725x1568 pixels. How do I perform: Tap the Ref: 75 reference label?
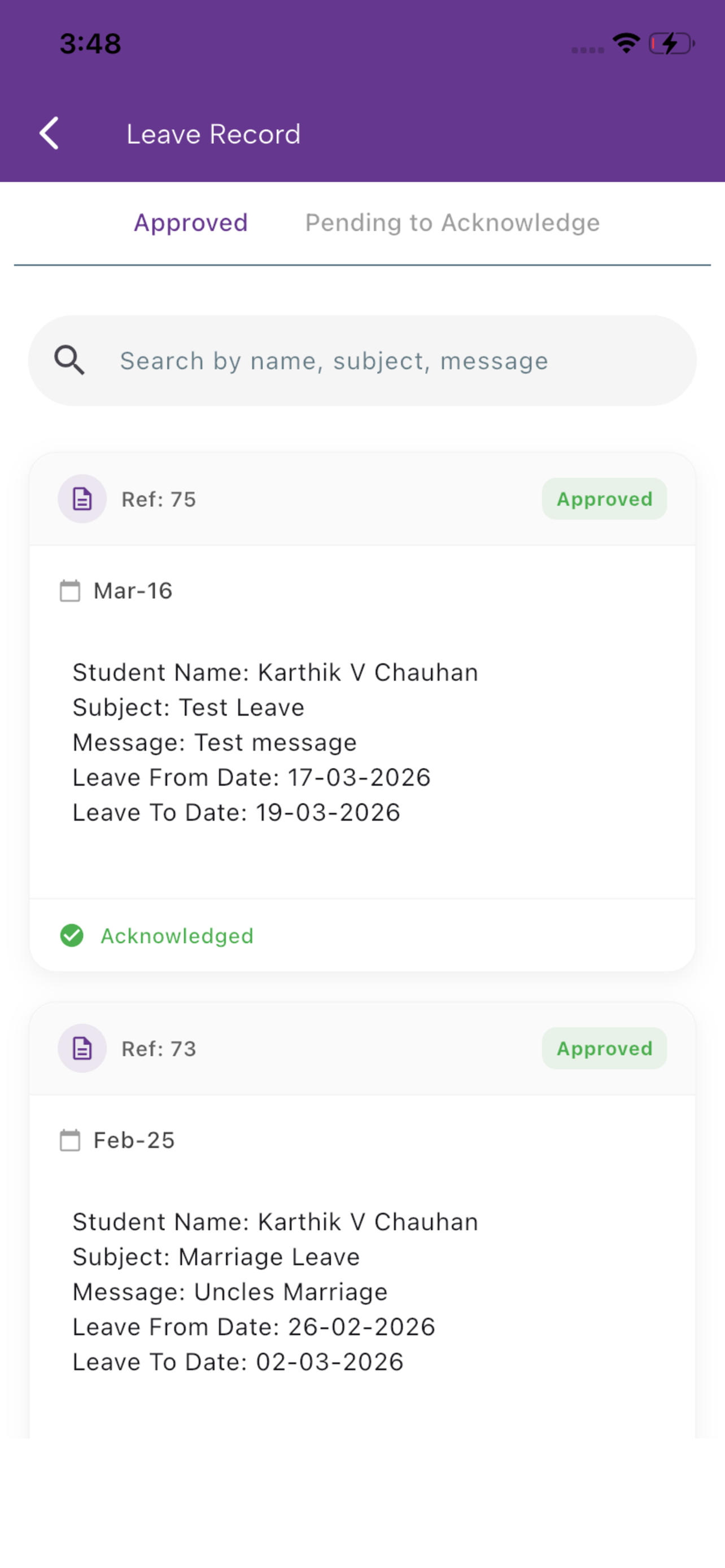[159, 499]
